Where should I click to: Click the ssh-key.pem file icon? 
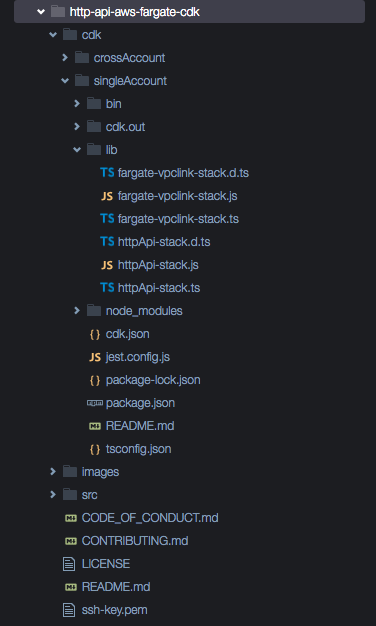(69, 610)
